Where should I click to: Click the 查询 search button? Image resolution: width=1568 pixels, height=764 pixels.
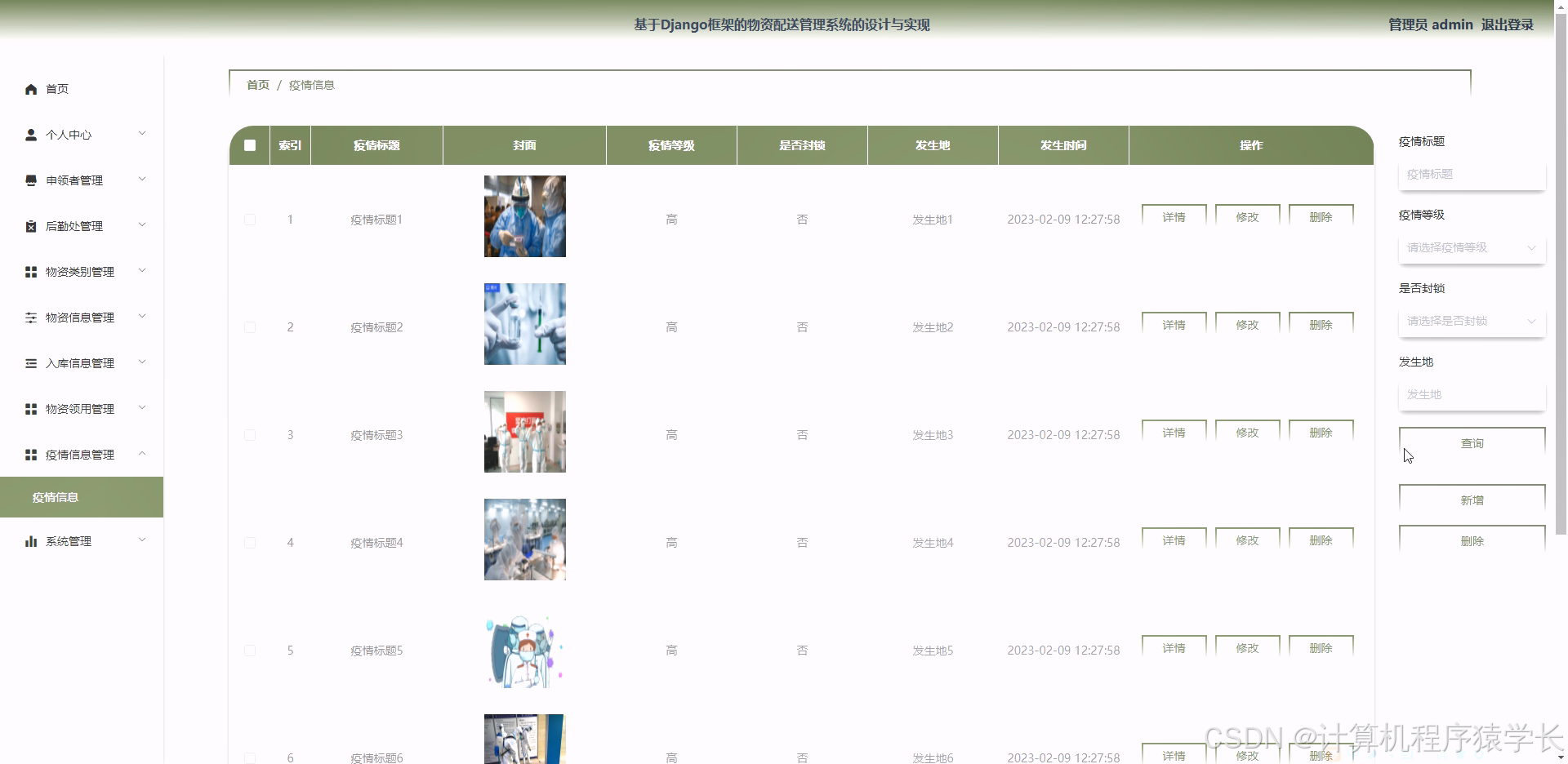1472,443
